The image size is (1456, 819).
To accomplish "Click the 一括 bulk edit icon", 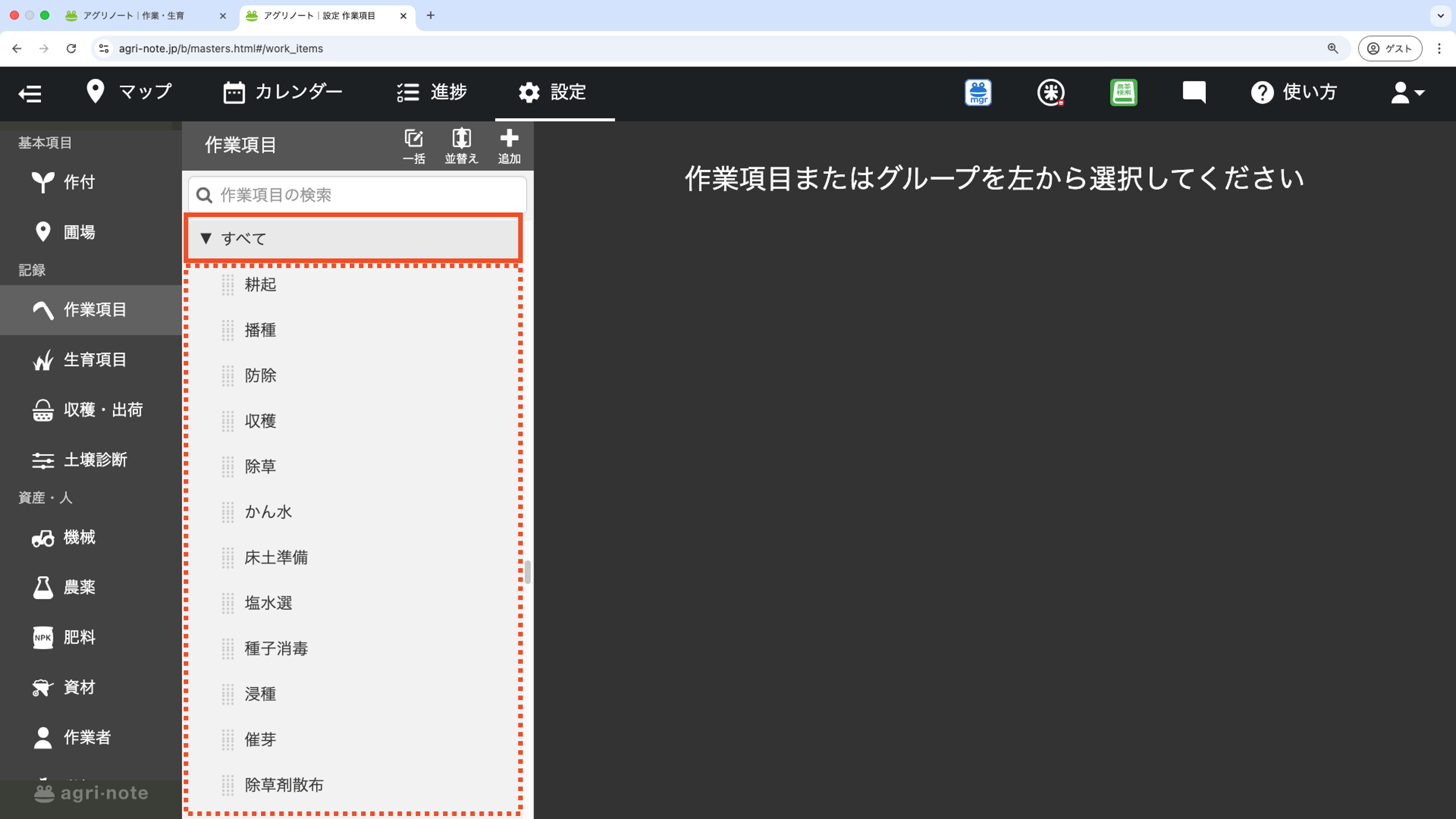I will [414, 146].
